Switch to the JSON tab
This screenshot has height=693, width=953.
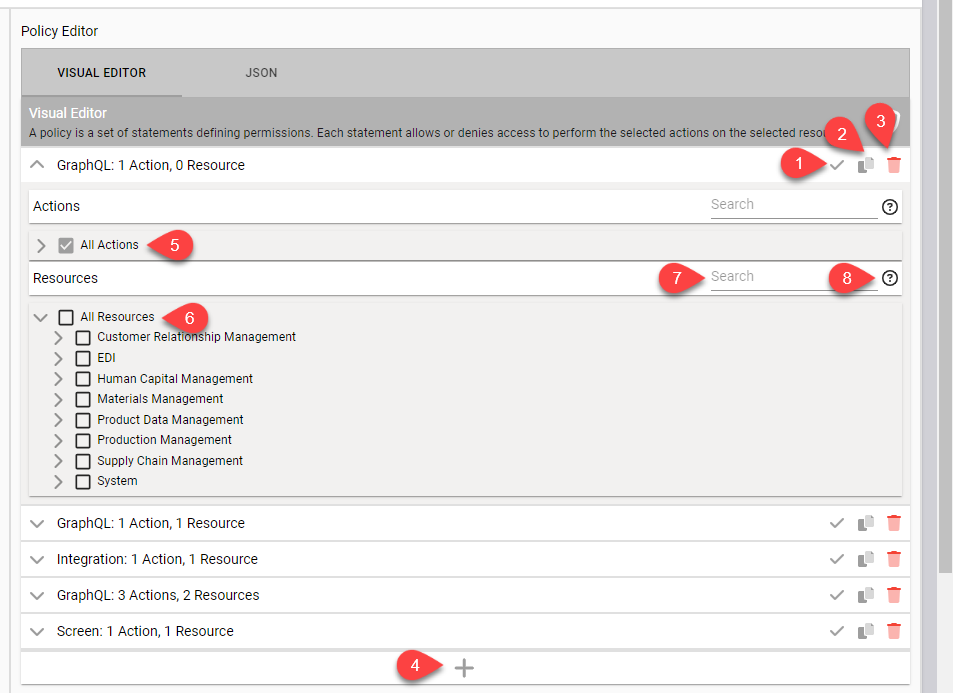261,73
